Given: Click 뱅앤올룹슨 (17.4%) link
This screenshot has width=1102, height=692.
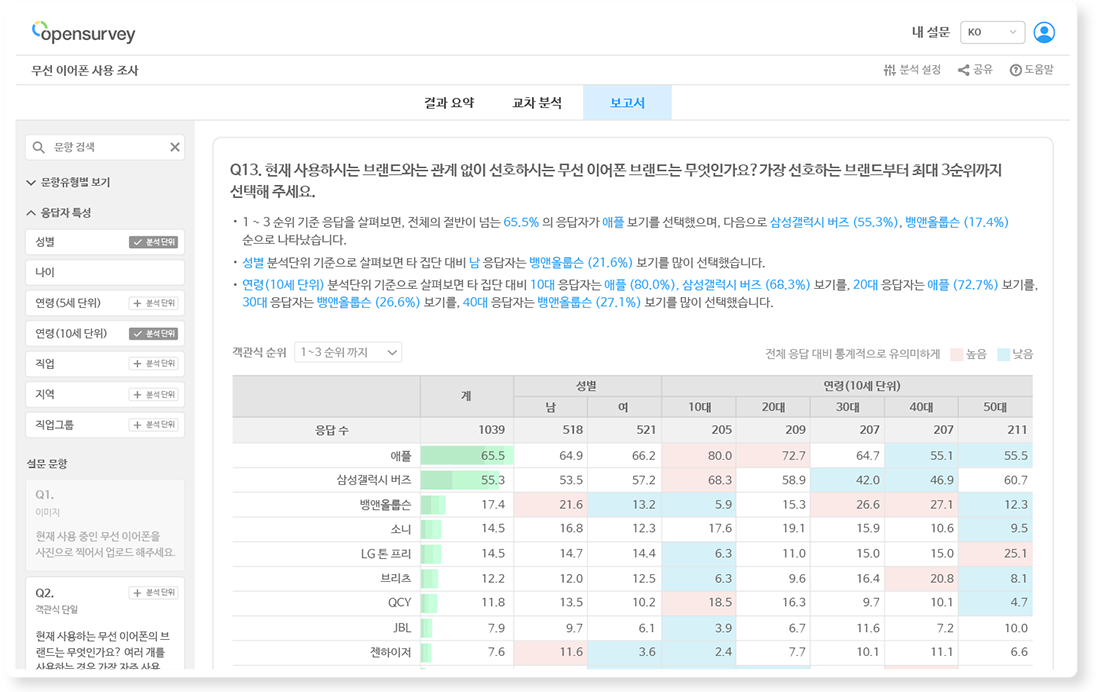Looking at the screenshot, I should tap(957, 222).
